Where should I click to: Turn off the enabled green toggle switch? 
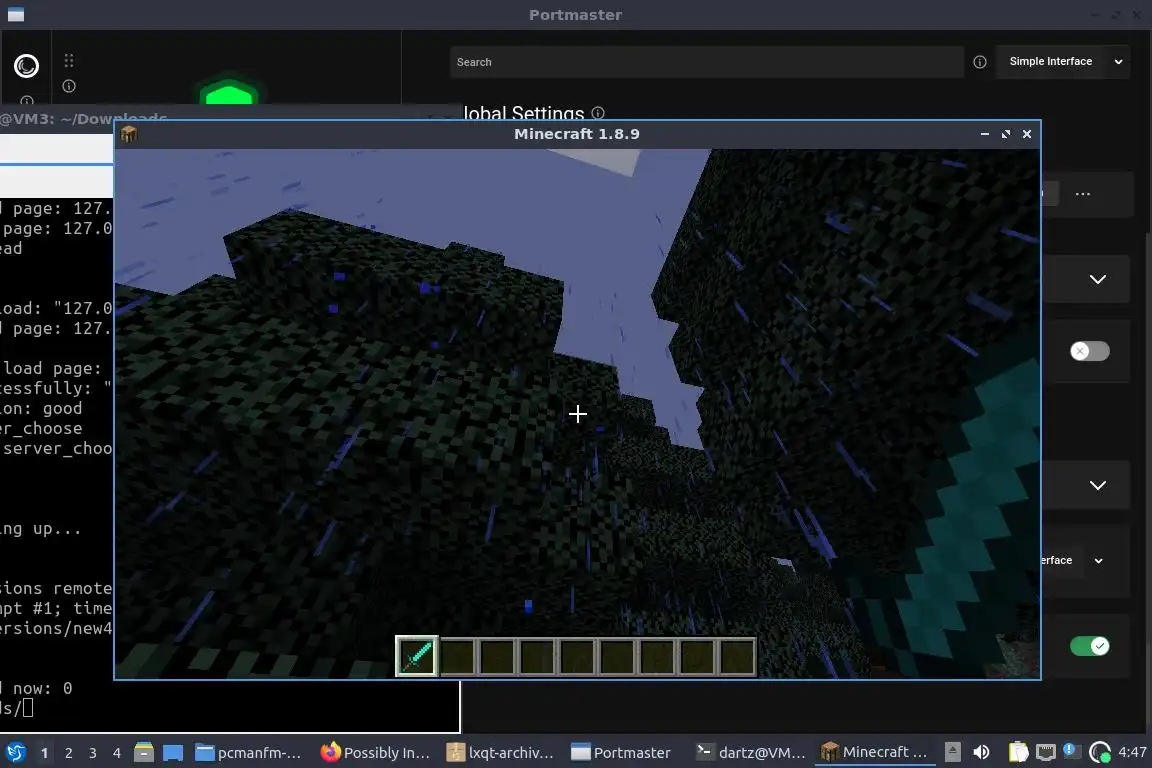(1090, 646)
